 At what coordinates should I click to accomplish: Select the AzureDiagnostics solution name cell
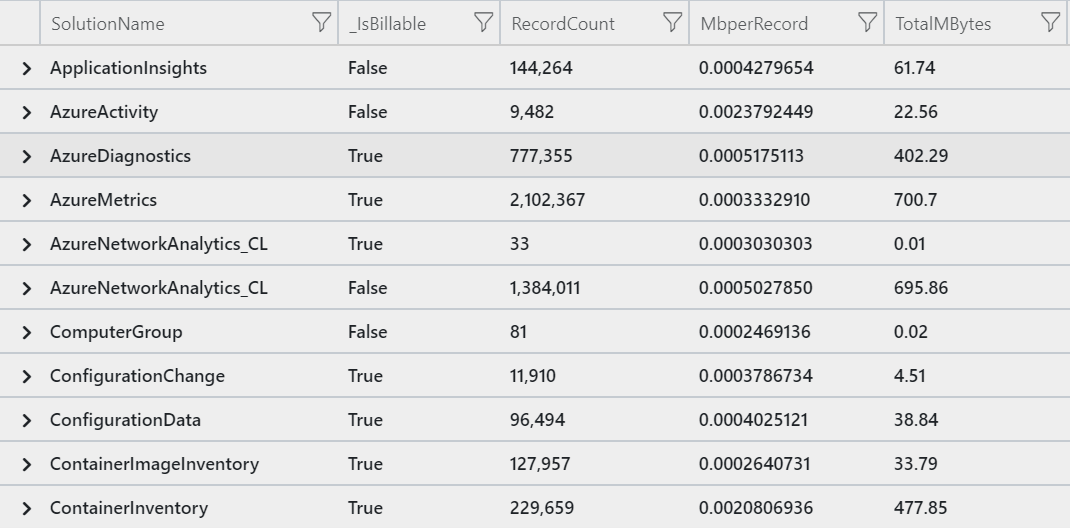pos(120,156)
